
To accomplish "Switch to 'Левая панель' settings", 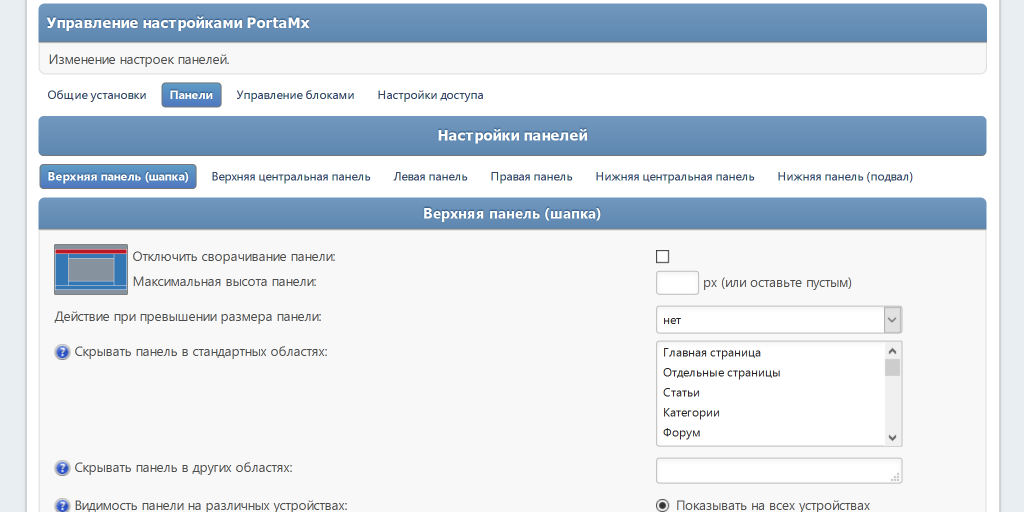I will tap(430, 177).
